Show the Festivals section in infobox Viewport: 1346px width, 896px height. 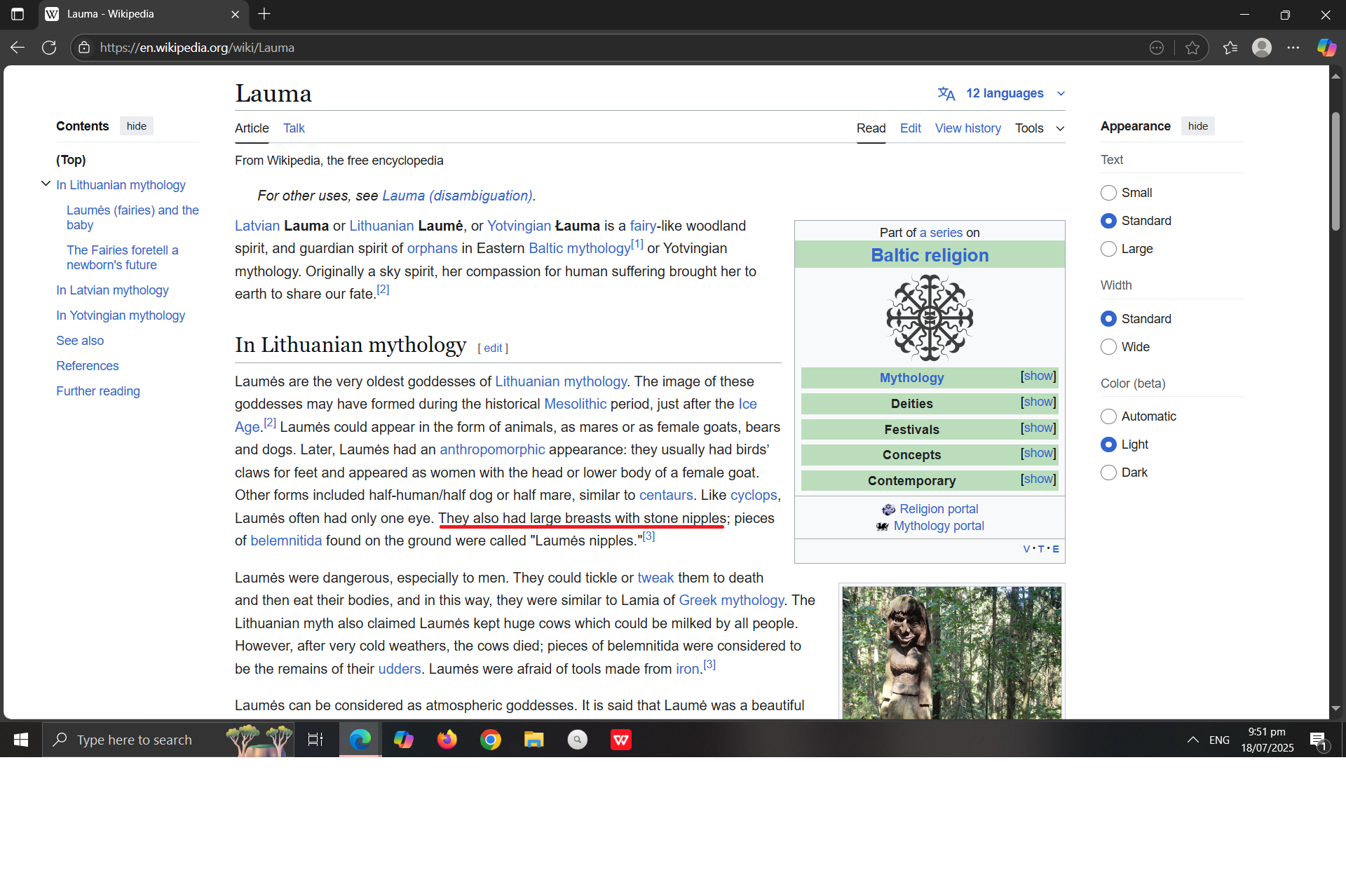pyautogui.click(x=1038, y=428)
